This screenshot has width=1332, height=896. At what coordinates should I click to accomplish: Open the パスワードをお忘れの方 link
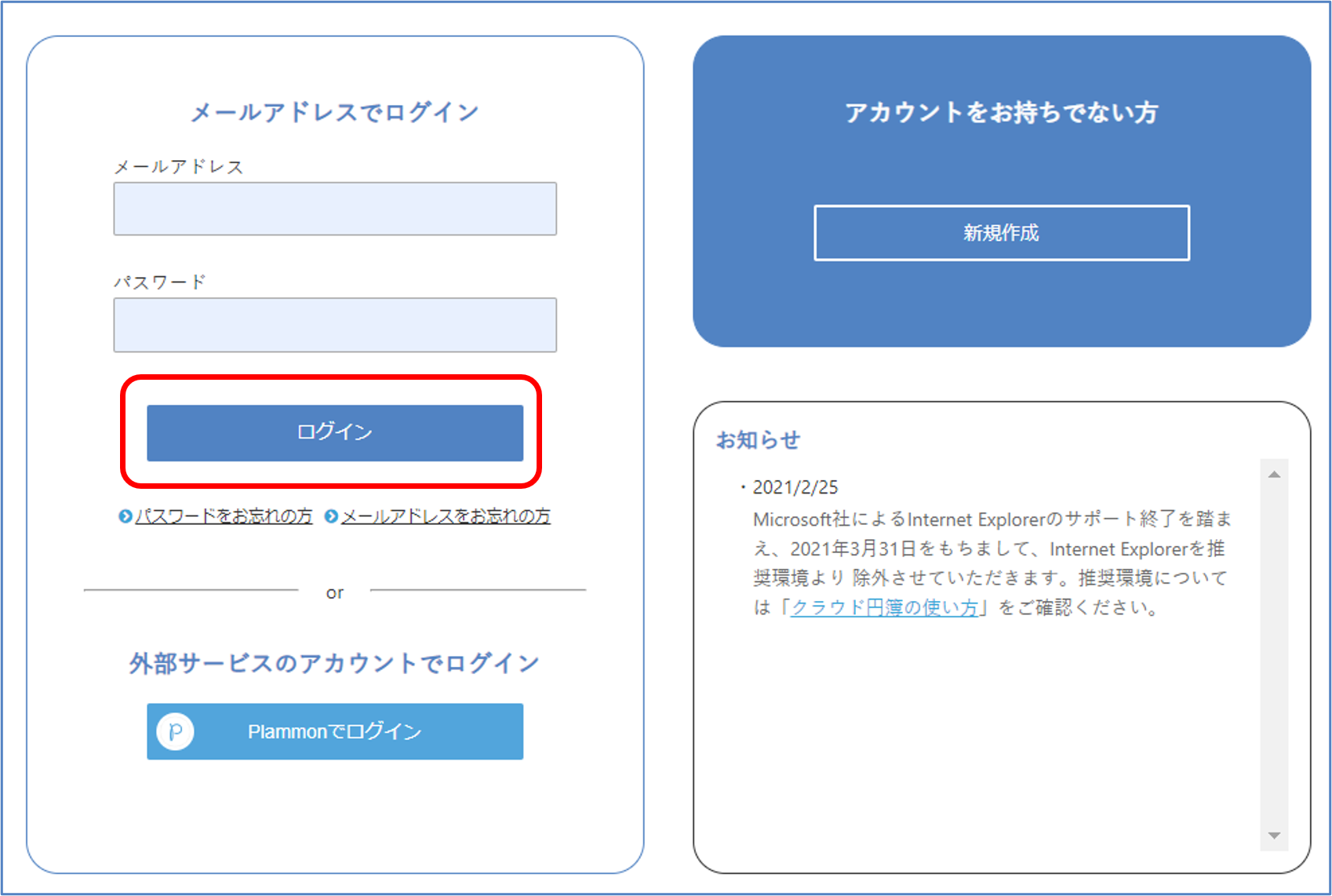click(224, 516)
